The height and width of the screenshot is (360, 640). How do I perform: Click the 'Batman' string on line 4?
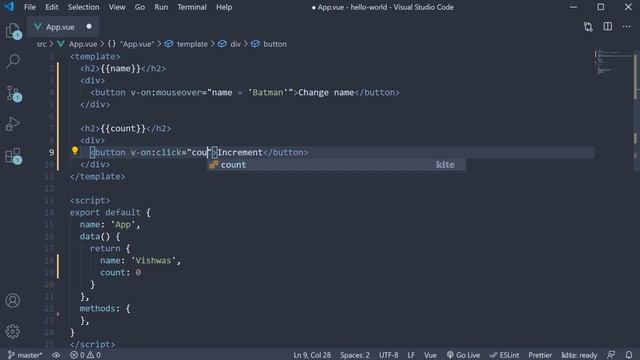(x=268, y=93)
